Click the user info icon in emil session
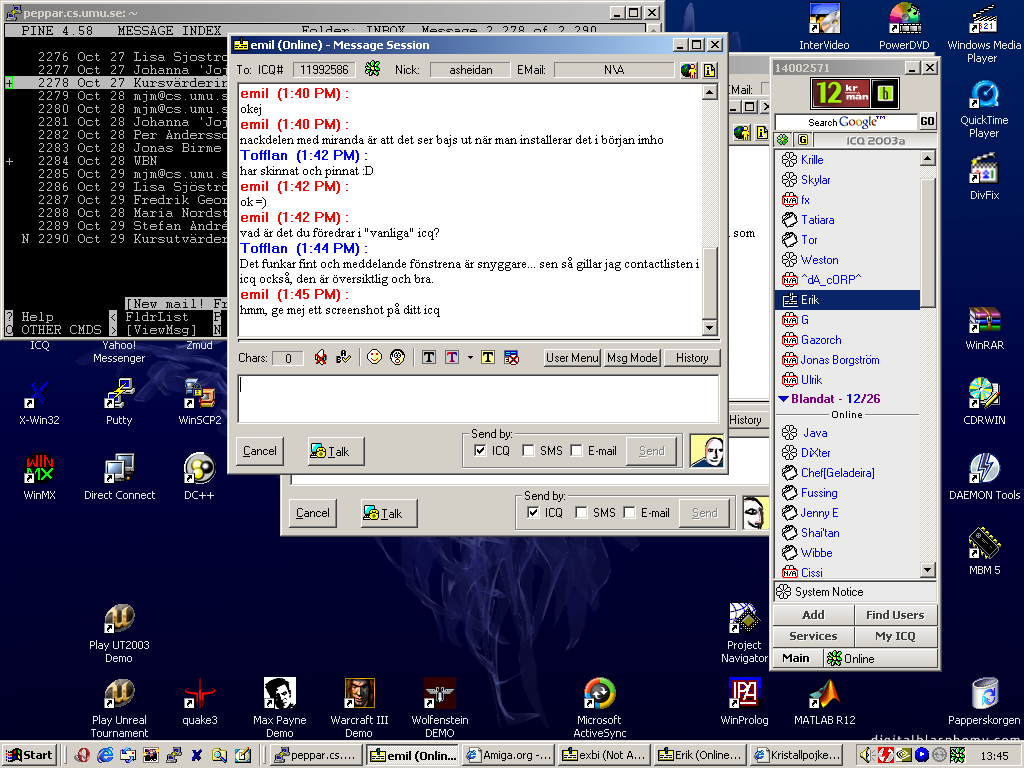 (688, 70)
